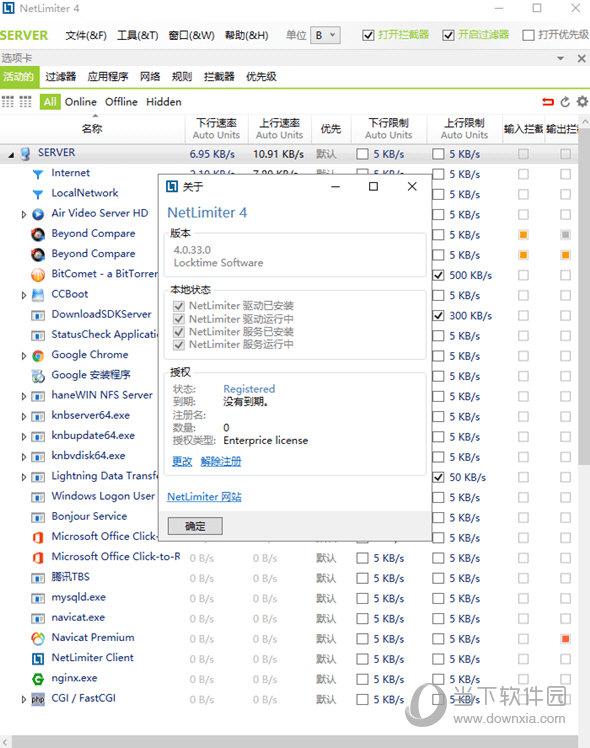Click the CGI / FastCGI php icon

click(38, 699)
